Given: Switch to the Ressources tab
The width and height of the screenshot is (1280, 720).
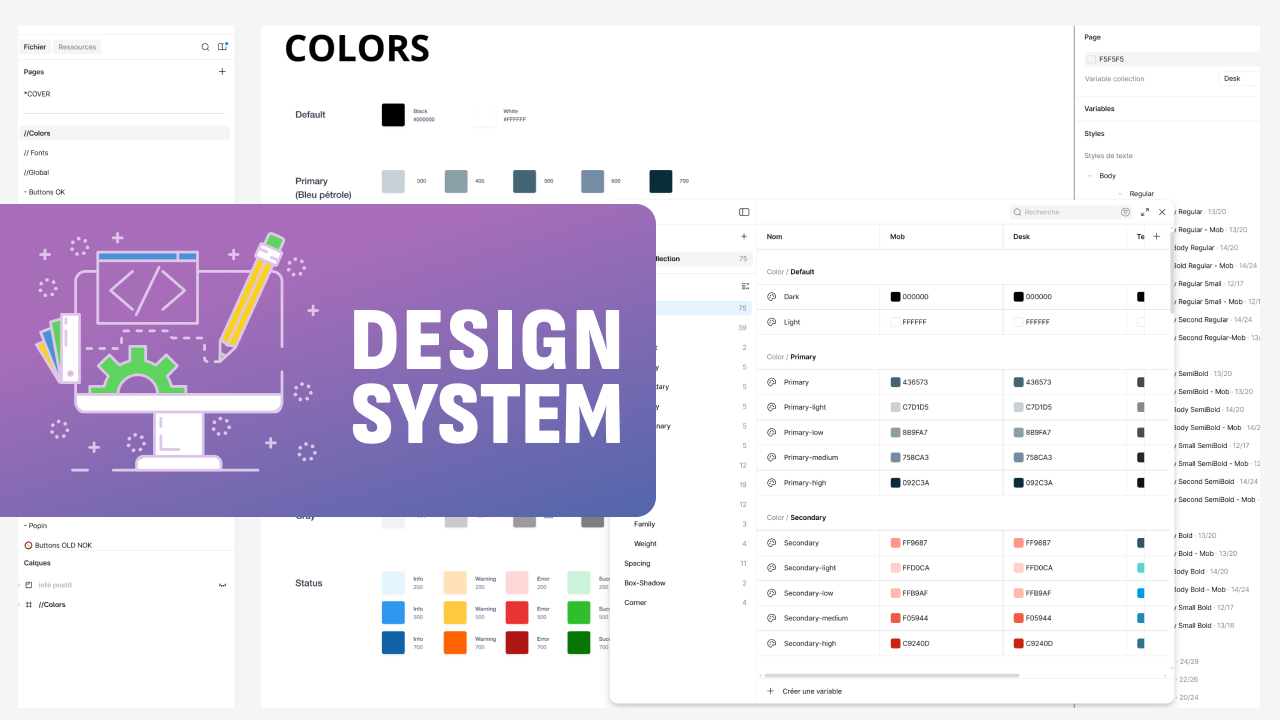Looking at the screenshot, I should coord(77,47).
